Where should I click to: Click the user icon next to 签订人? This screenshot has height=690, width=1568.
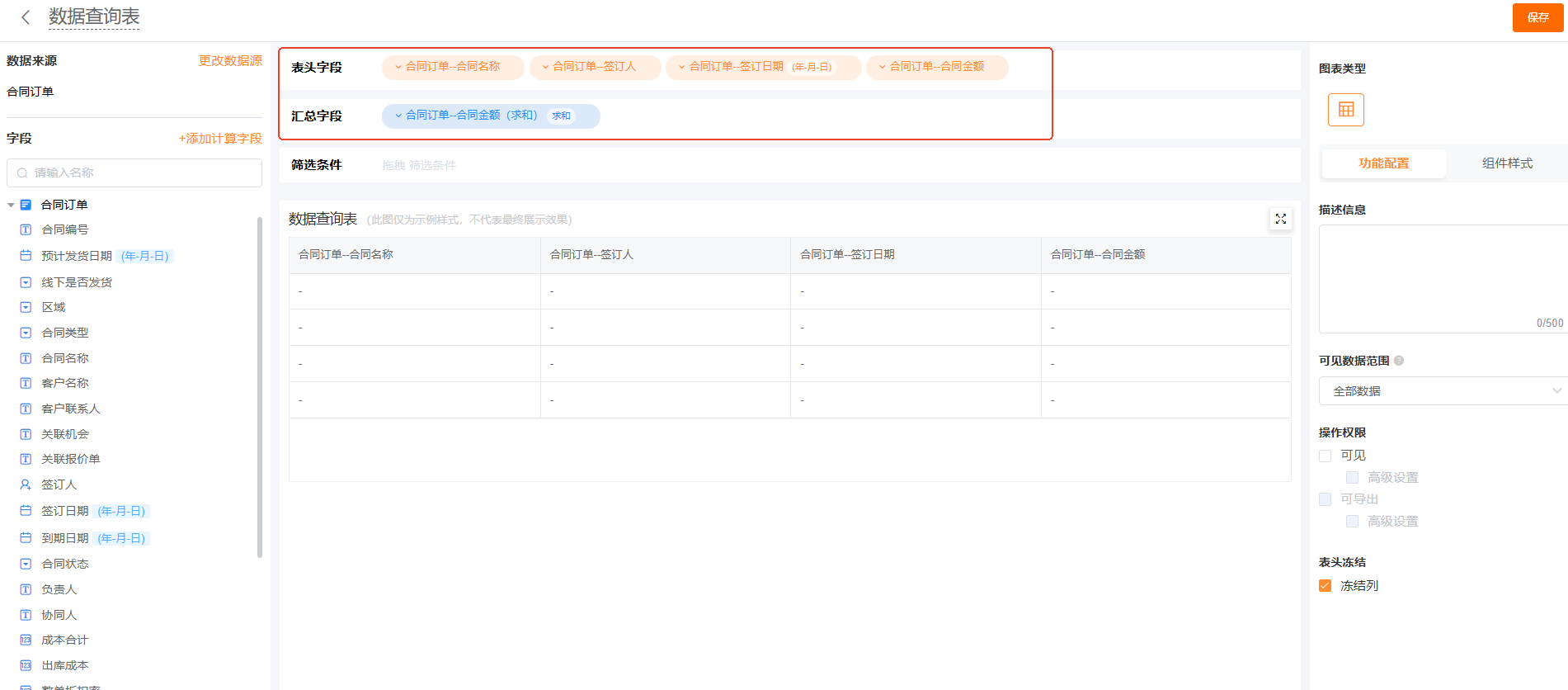[26, 484]
